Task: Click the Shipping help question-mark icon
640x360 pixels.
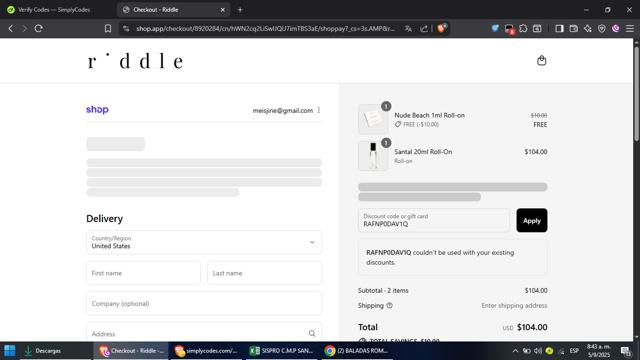Action: pos(389,305)
